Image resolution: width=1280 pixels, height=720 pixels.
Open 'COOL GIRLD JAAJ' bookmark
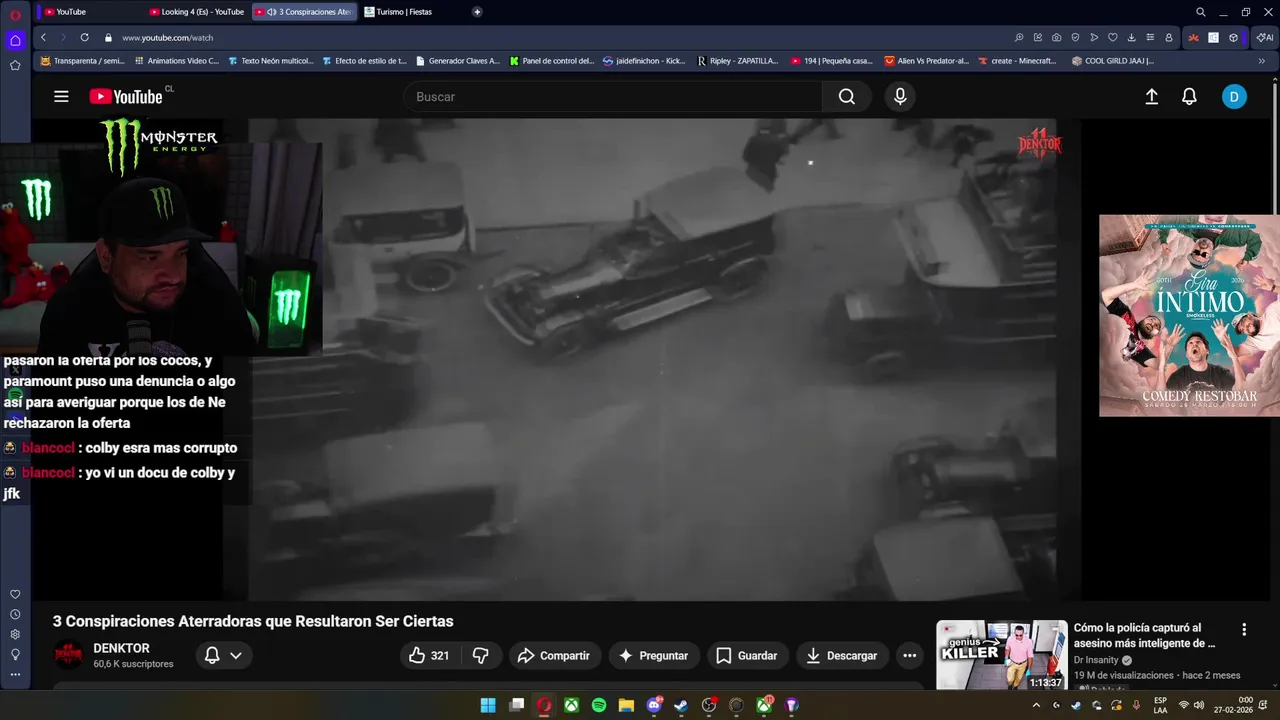point(1112,61)
